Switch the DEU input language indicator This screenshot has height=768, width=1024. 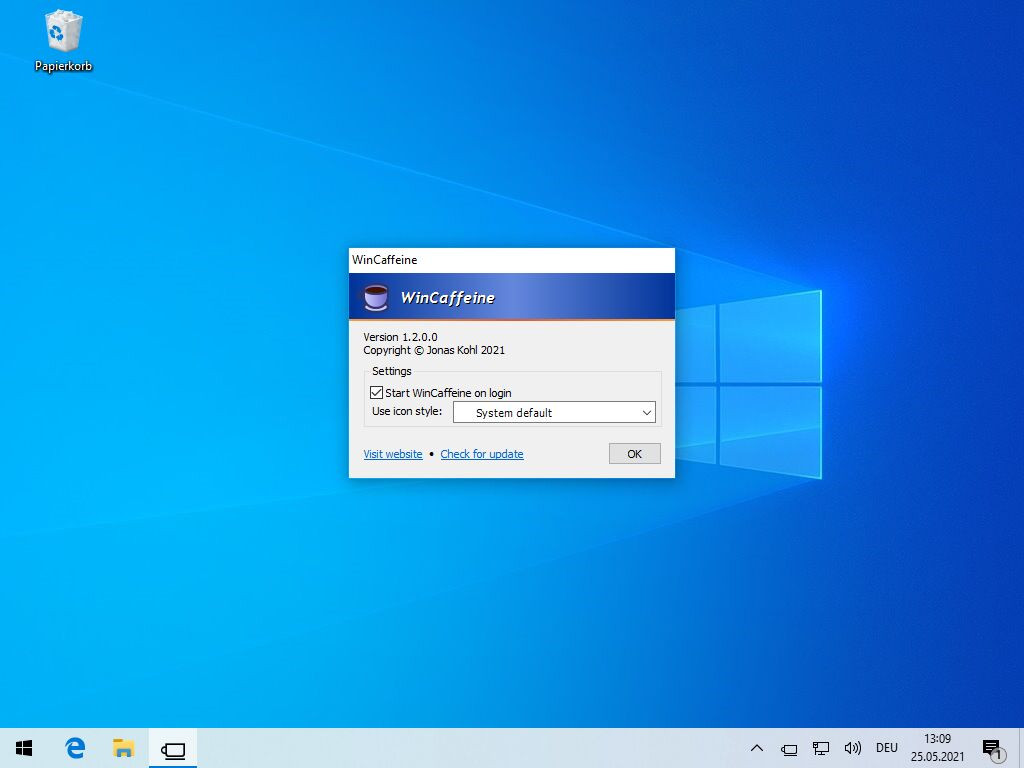[x=886, y=748]
